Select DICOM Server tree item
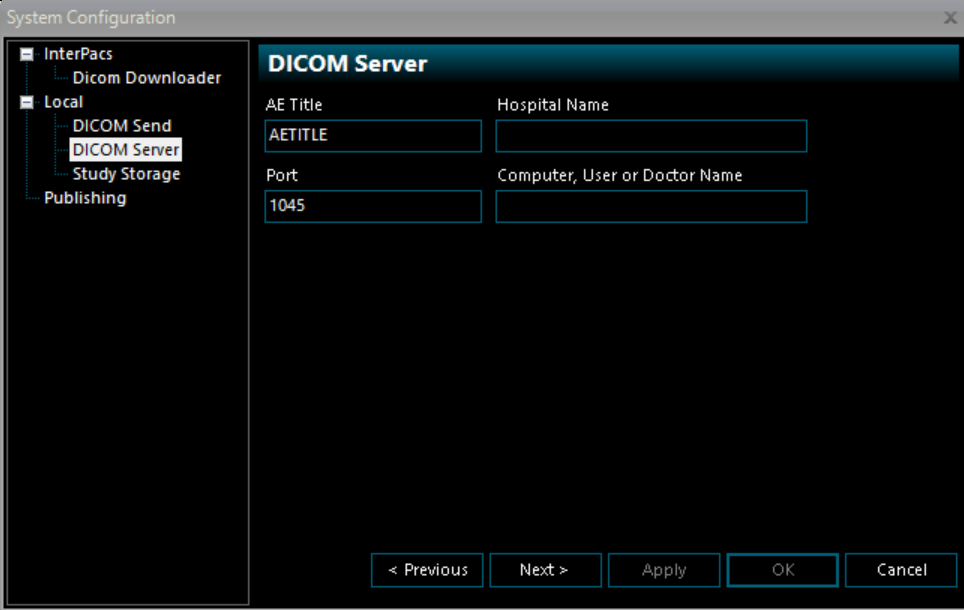Screen dimensions: 964x610 tap(125, 150)
